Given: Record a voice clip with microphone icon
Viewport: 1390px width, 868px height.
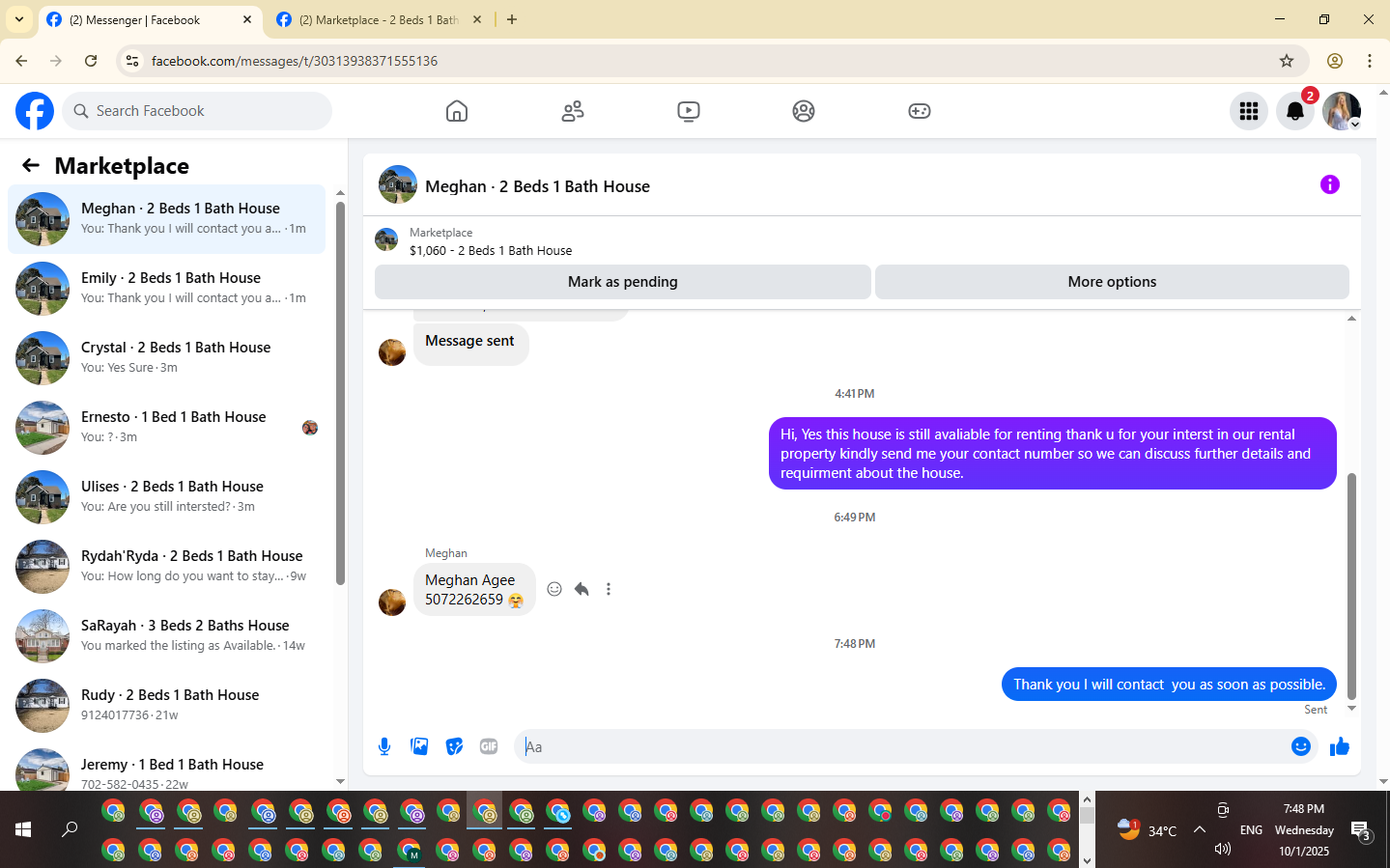Looking at the screenshot, I should 384,746.
